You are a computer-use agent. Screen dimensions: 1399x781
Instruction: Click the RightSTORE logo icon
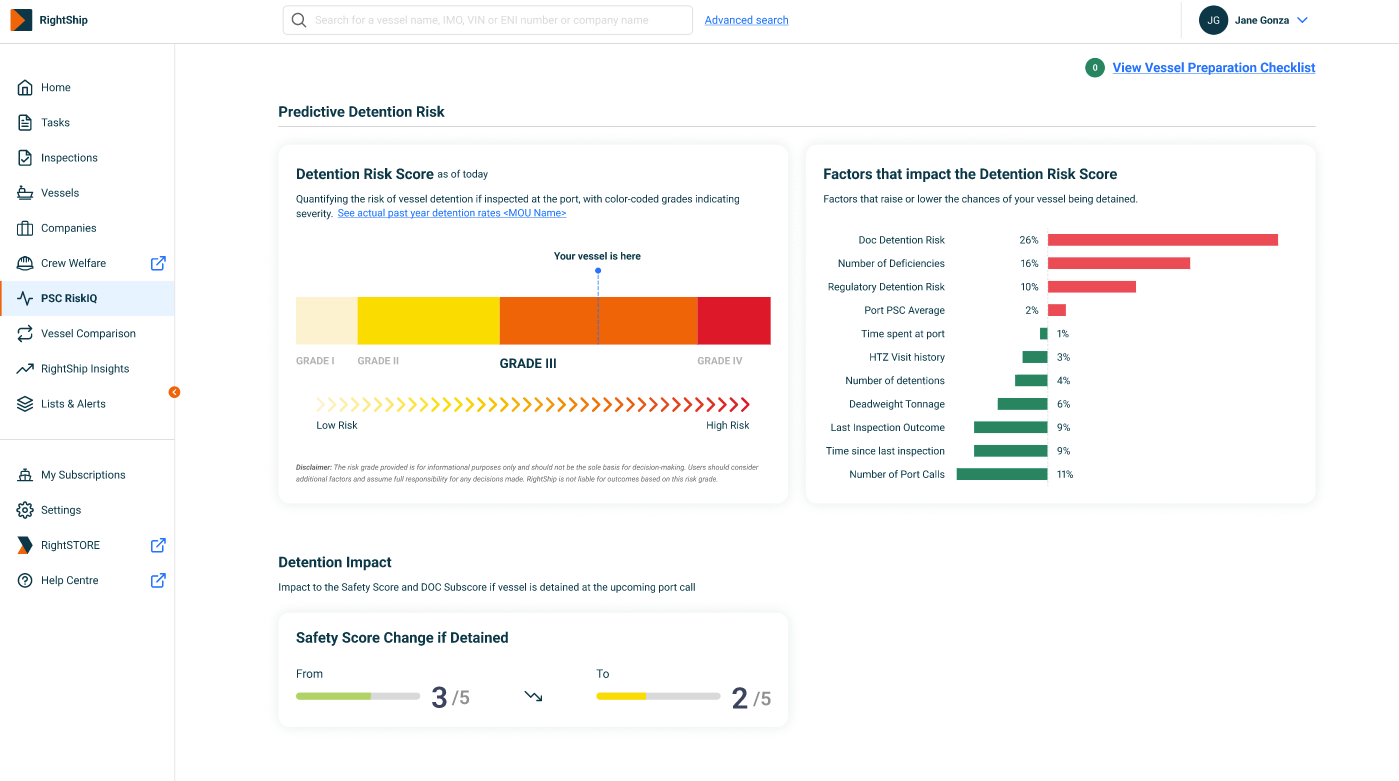click(x=25, y=545)
